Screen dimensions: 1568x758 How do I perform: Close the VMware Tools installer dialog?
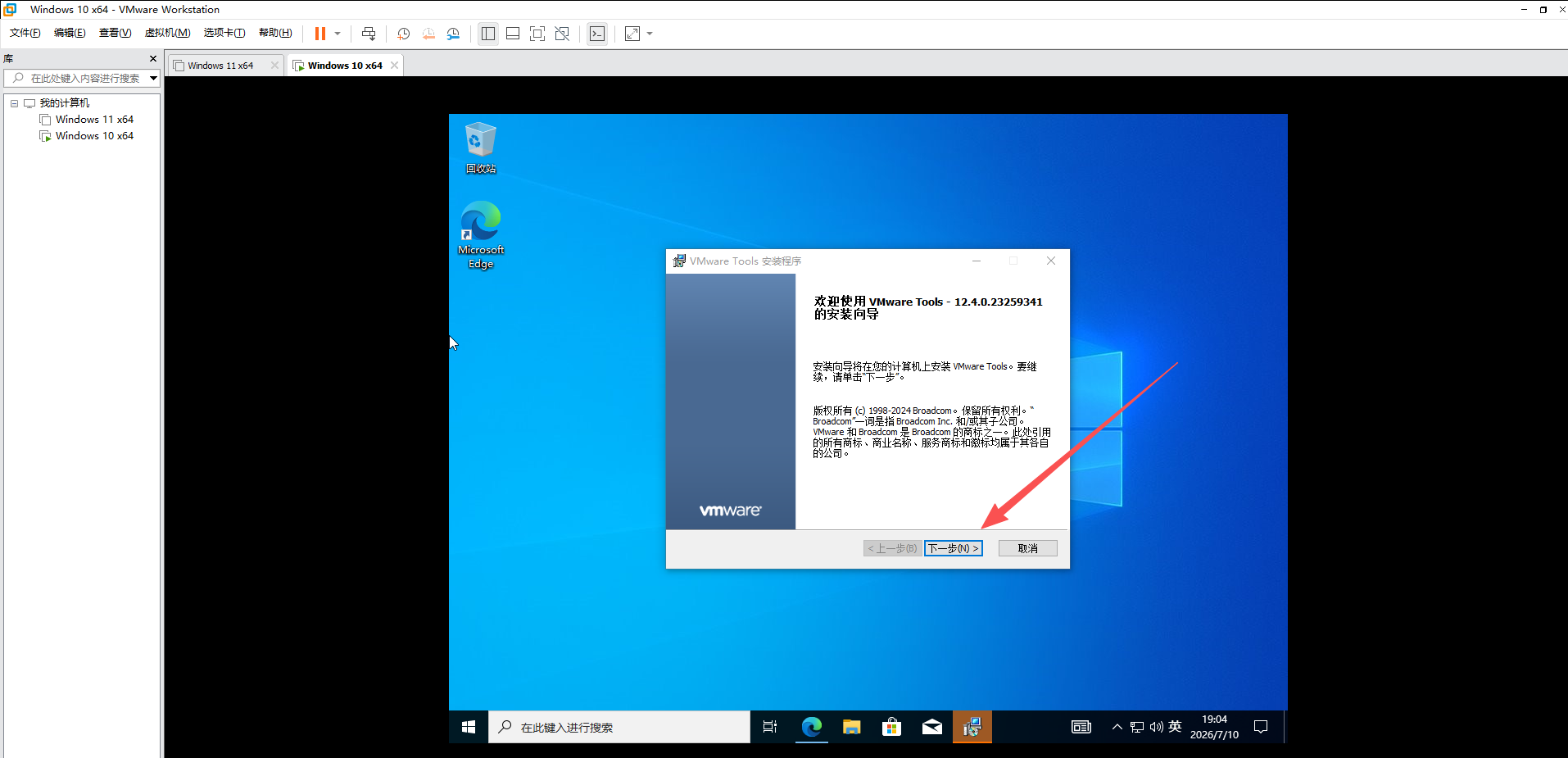1051,261
